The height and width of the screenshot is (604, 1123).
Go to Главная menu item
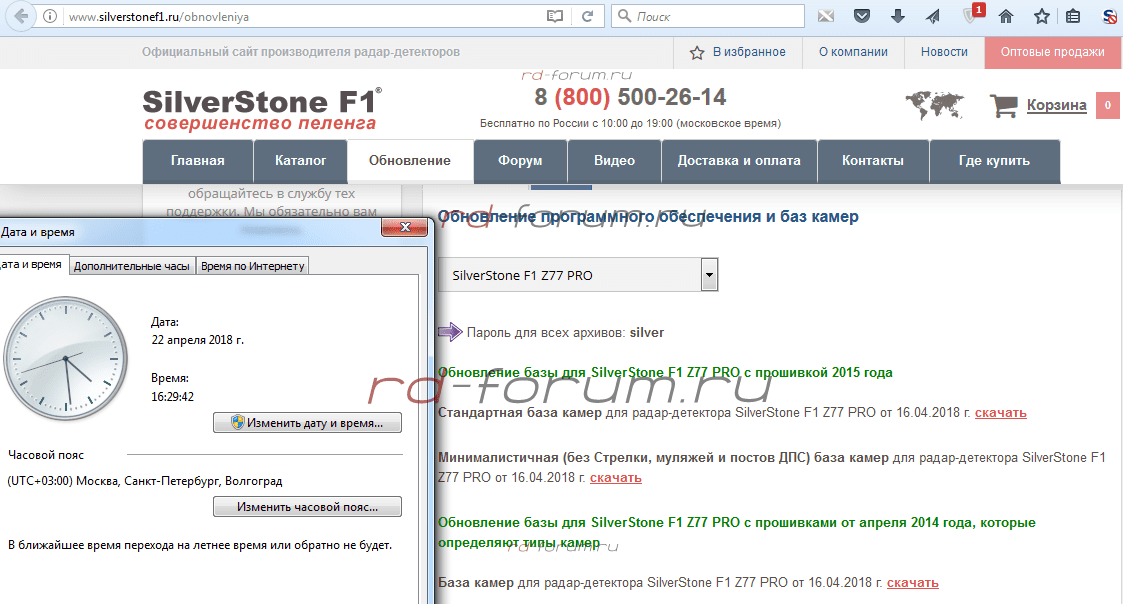pyautogui.click(x=198, y=161)
